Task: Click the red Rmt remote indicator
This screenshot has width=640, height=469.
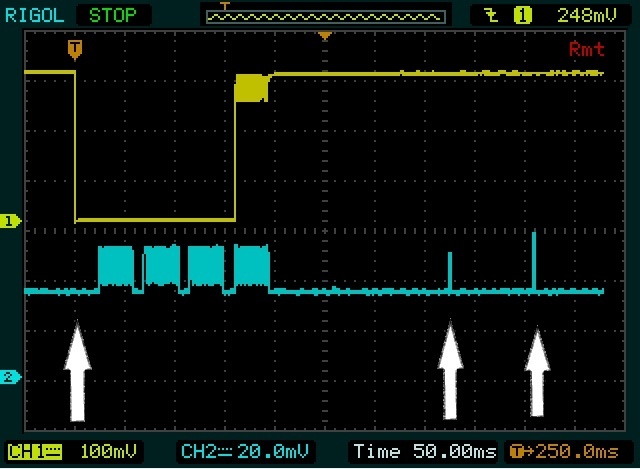Action: click(584, 47)
